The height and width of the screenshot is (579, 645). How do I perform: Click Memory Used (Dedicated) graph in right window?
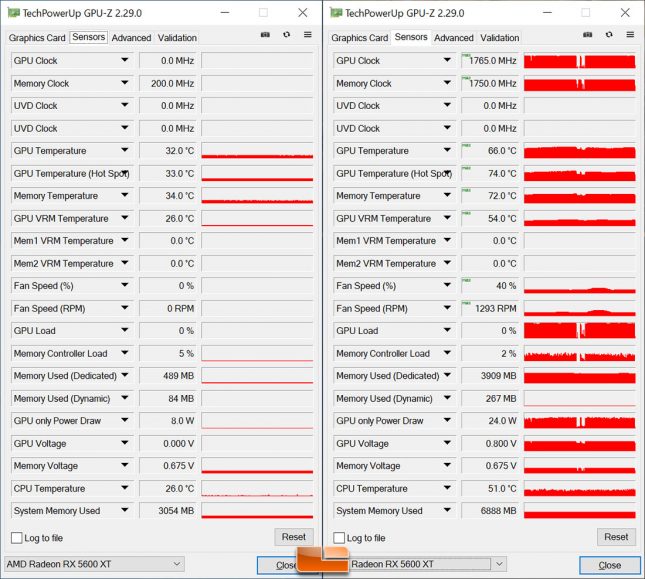[x=580, y=376]
